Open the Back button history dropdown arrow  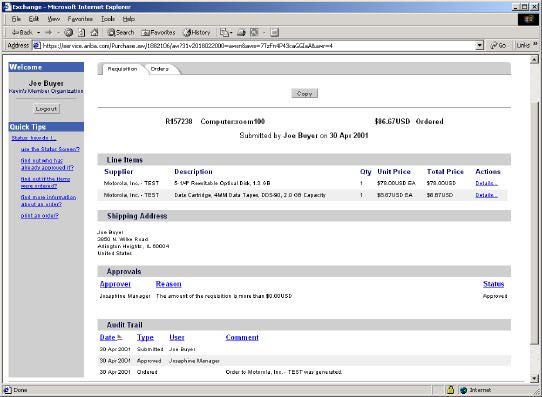click(38, 32)
